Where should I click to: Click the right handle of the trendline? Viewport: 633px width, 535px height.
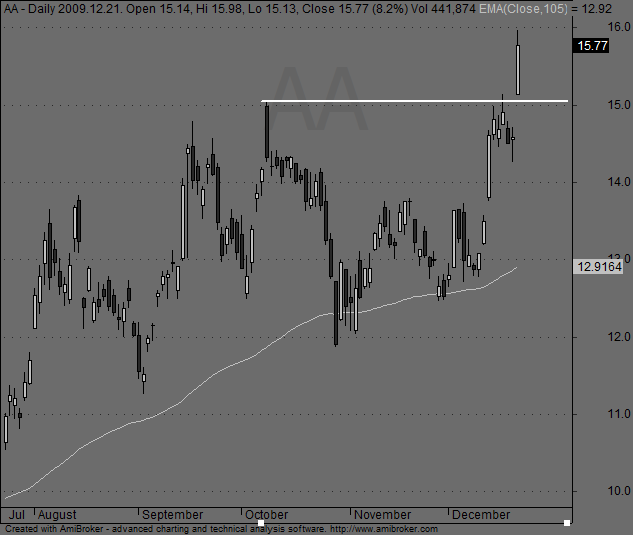(567, 523)
